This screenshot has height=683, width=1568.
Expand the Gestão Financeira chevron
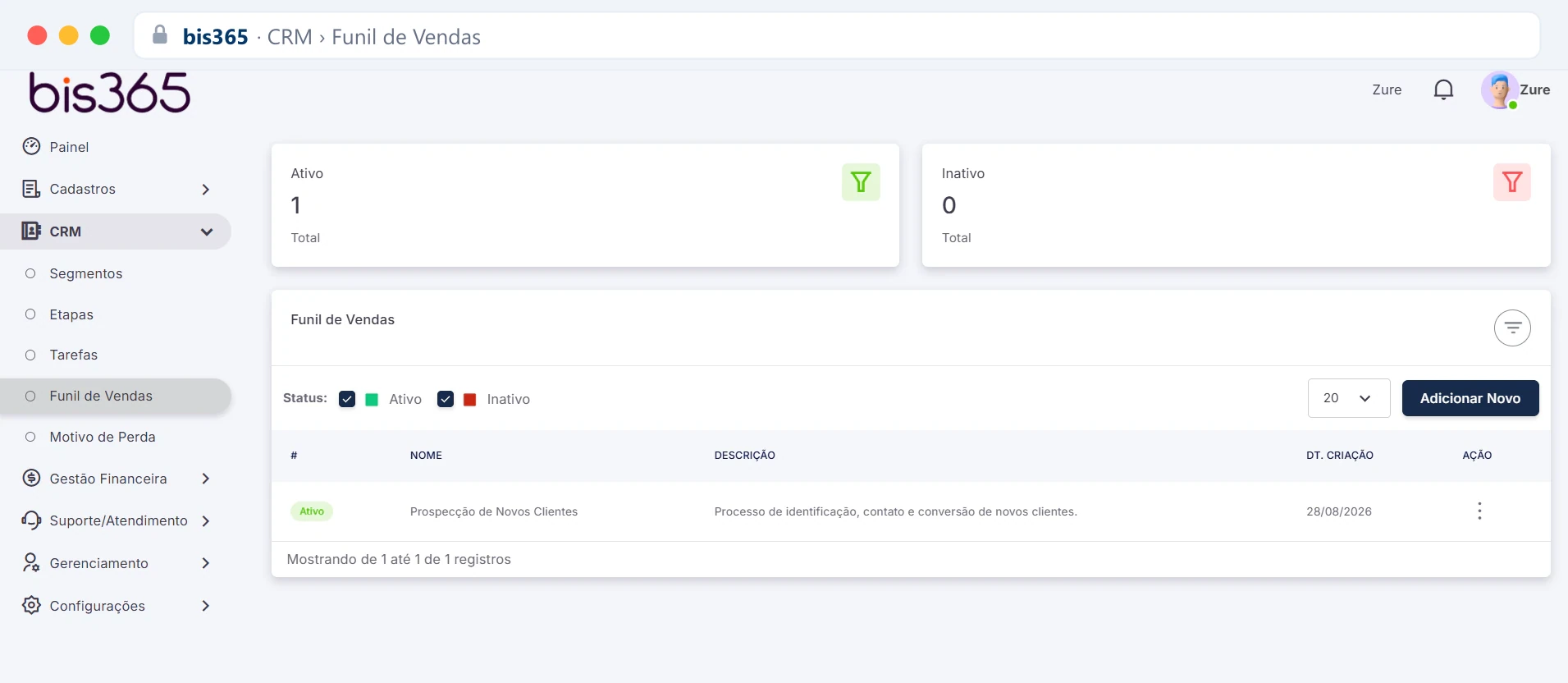coord(206,479)
